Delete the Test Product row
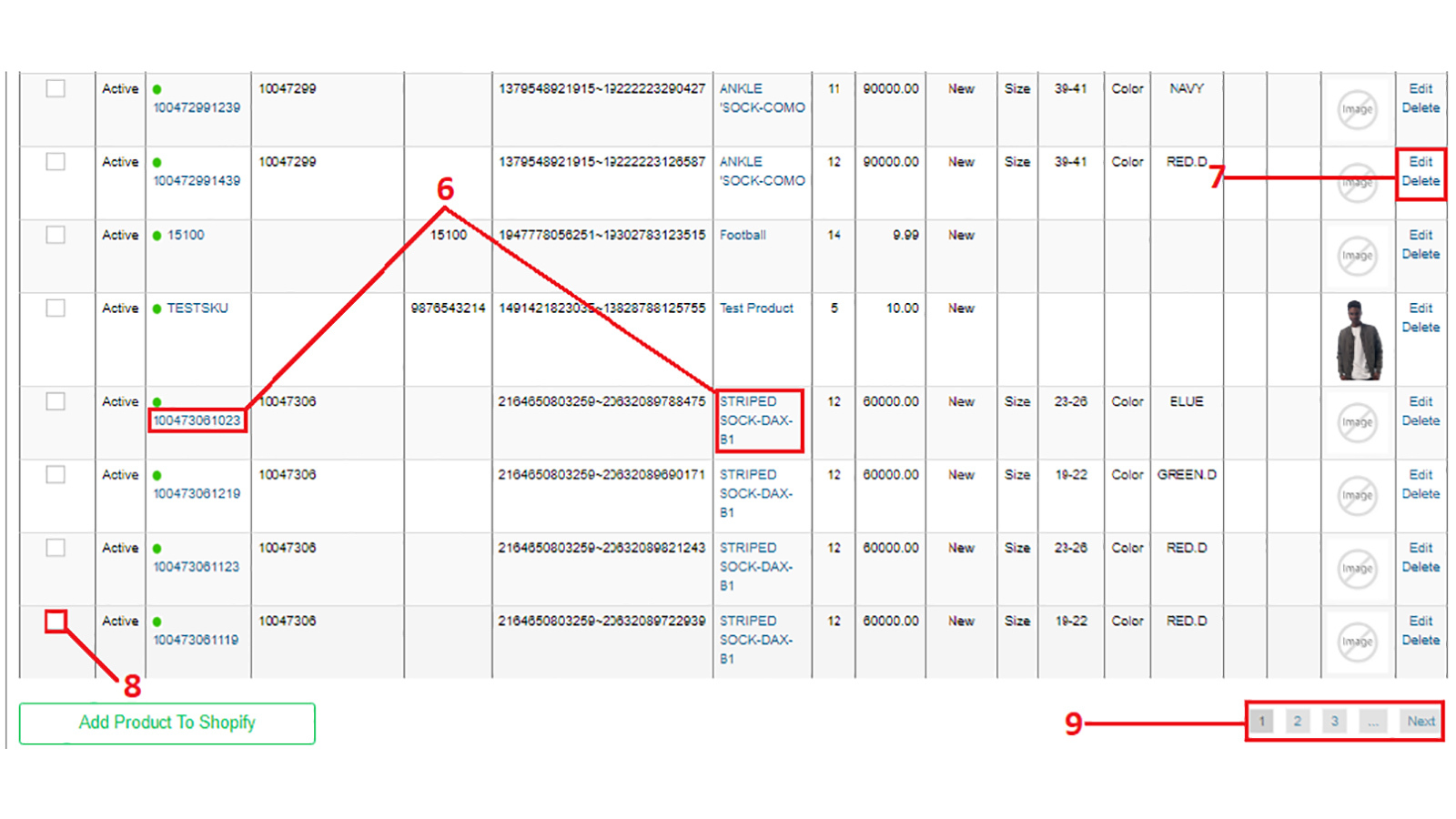 point(1421,328)
